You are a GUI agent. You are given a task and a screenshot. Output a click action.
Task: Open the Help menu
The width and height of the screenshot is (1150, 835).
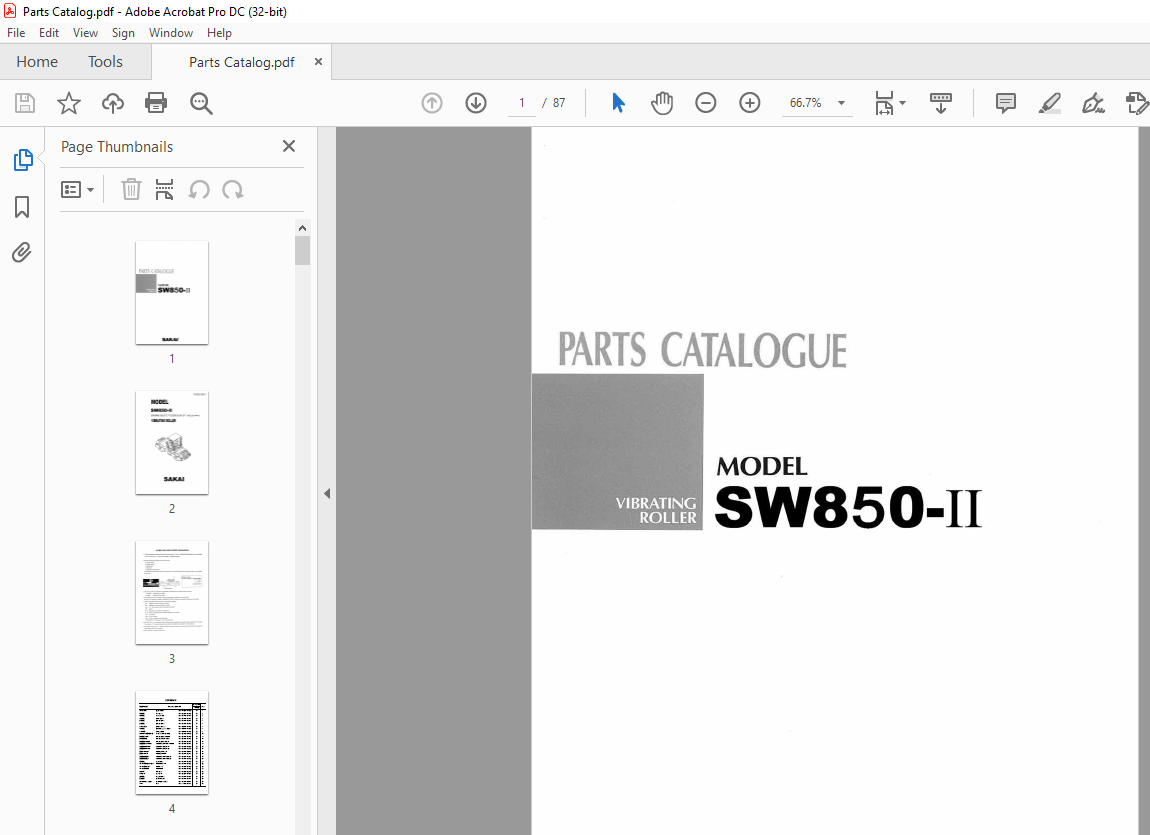tap(219, 33)
